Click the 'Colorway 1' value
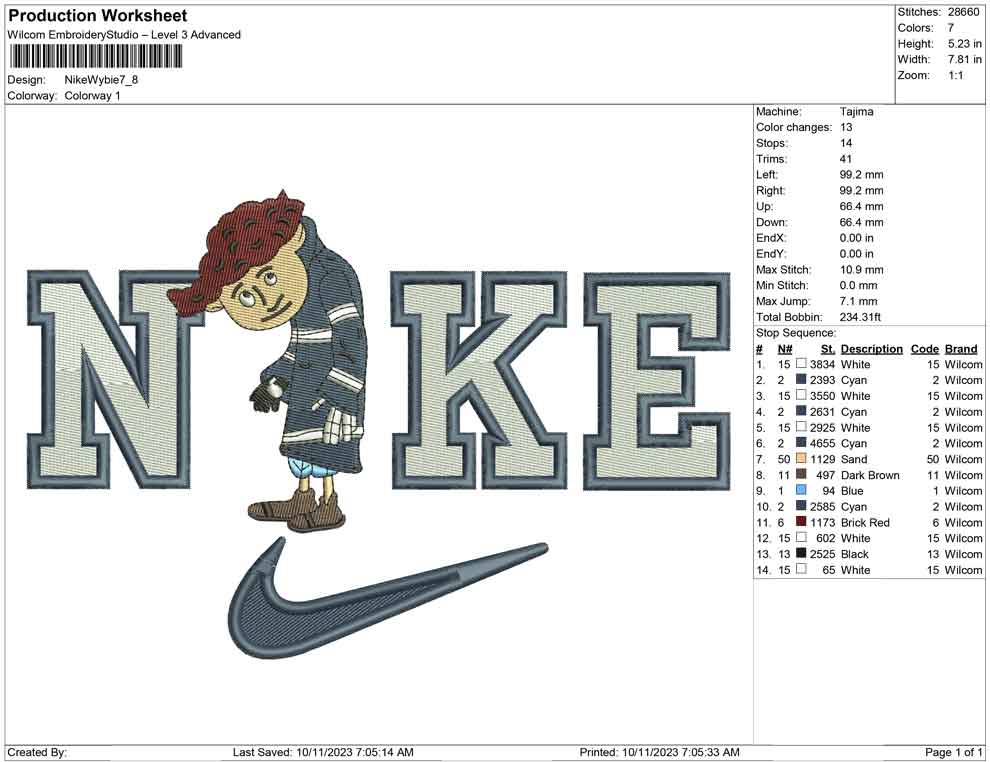Image resolution: width=990 pixels, height=762 pixels. (92, 96)
